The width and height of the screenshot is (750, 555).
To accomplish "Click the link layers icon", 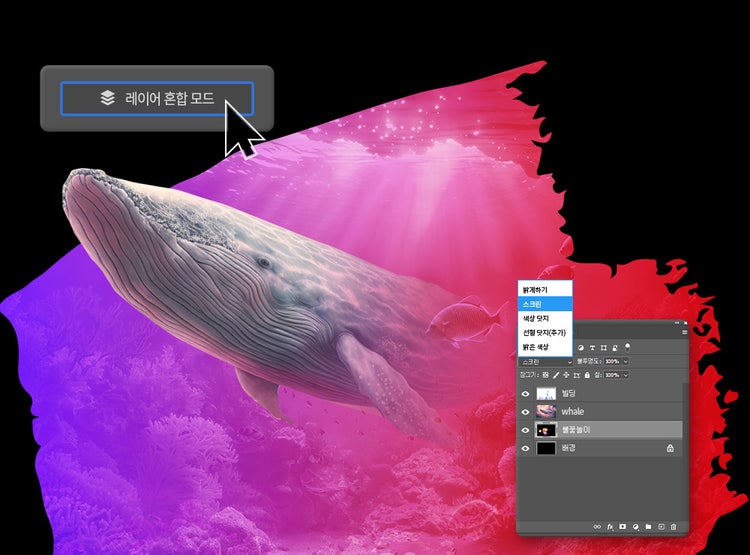I will click(x=597, y=527).
